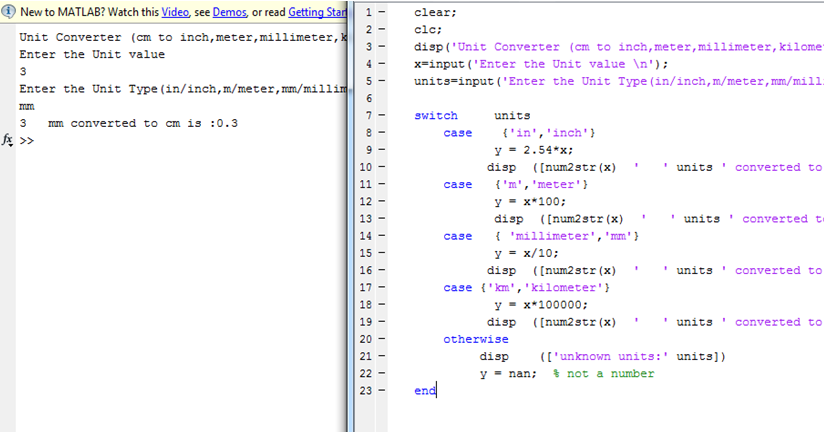Click the case {'millimeter','mm'} line

541,236
